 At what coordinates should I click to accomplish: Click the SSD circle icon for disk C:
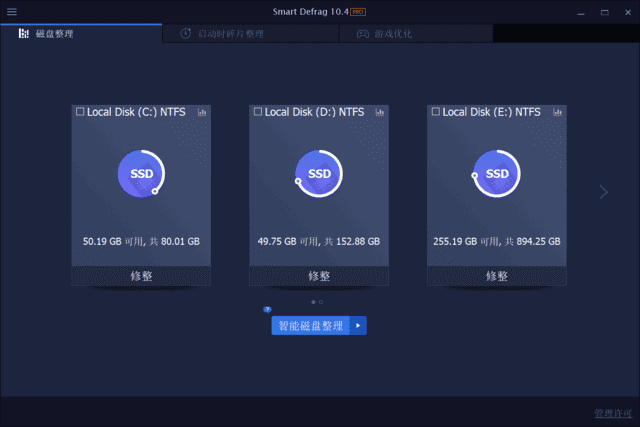pos(141,173)
